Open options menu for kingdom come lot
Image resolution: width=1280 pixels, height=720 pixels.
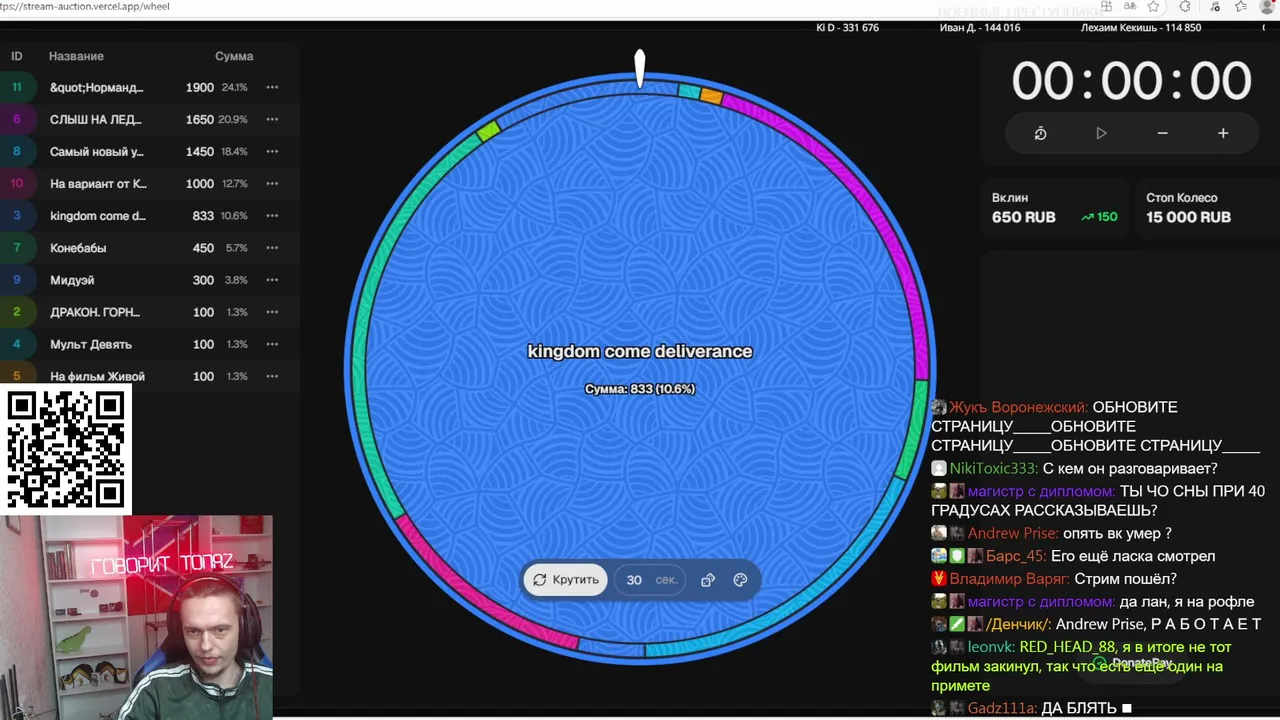pyautogui.click(x=272, y=216)
